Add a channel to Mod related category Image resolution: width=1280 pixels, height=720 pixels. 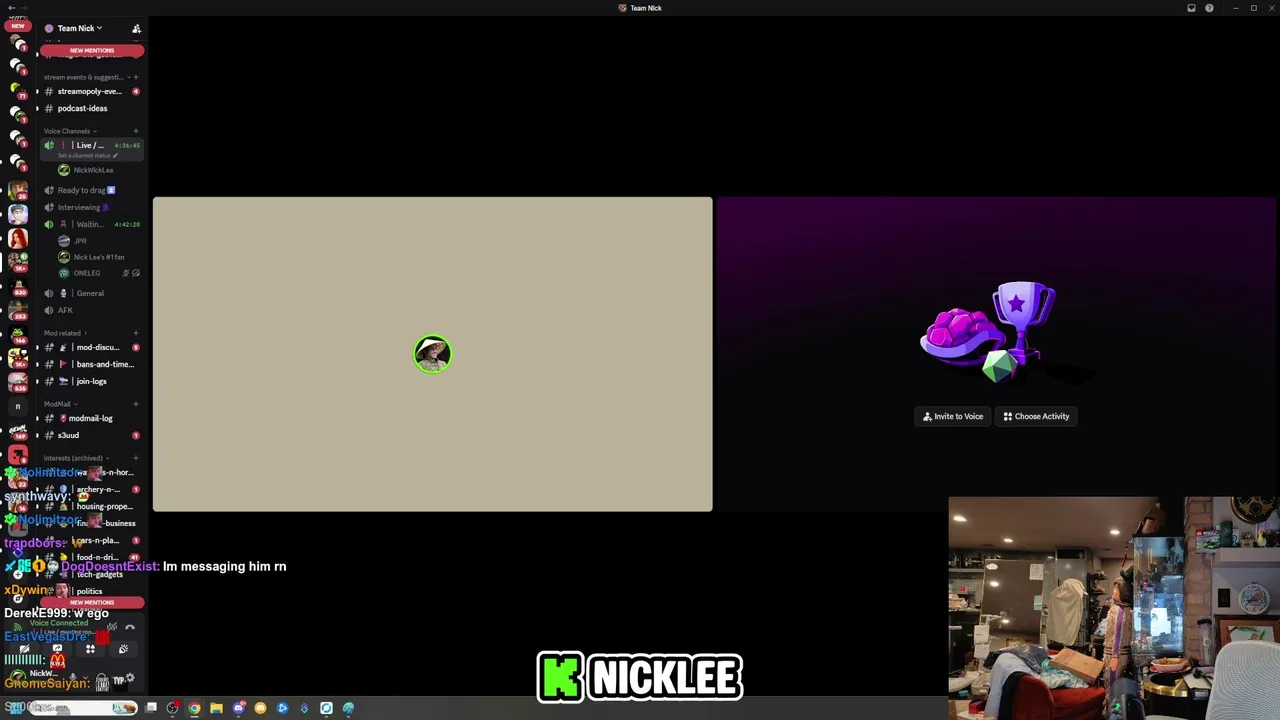tap(136, 333)
